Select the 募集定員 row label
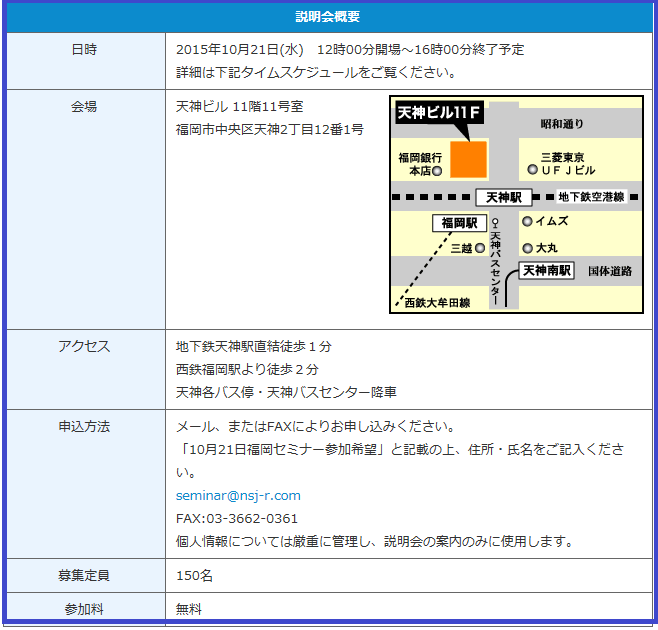Screen dimensions: 658x630 [84, 575]
